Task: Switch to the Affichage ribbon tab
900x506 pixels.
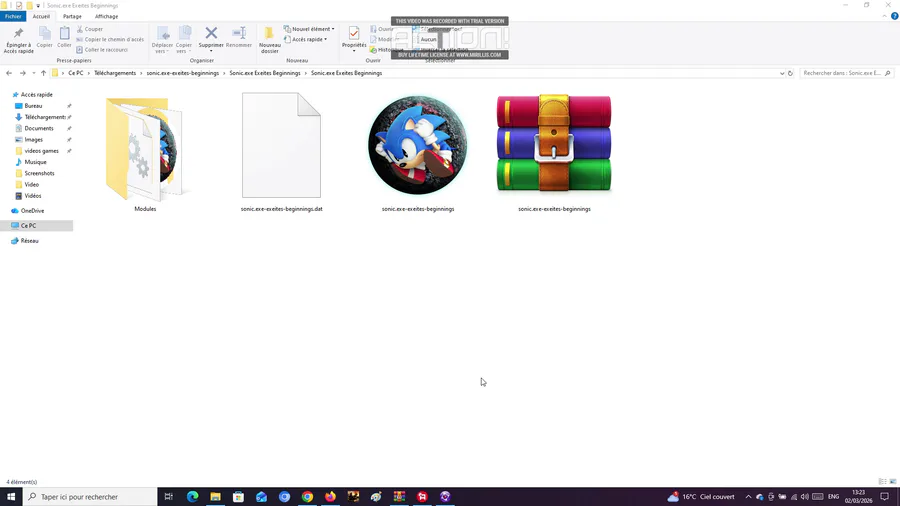Action: [x=106, y=17]
